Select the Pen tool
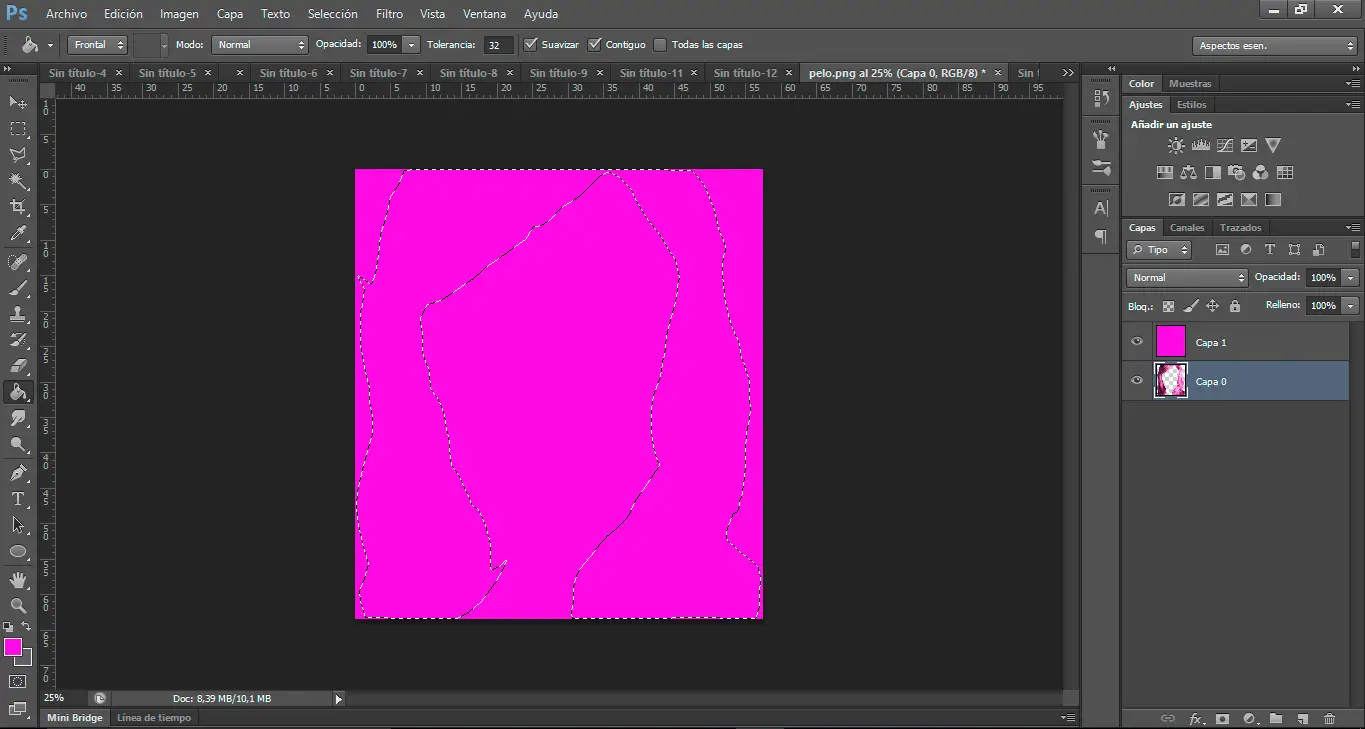This screenshot has width=1365, height=729. click(x=18, y=473)
